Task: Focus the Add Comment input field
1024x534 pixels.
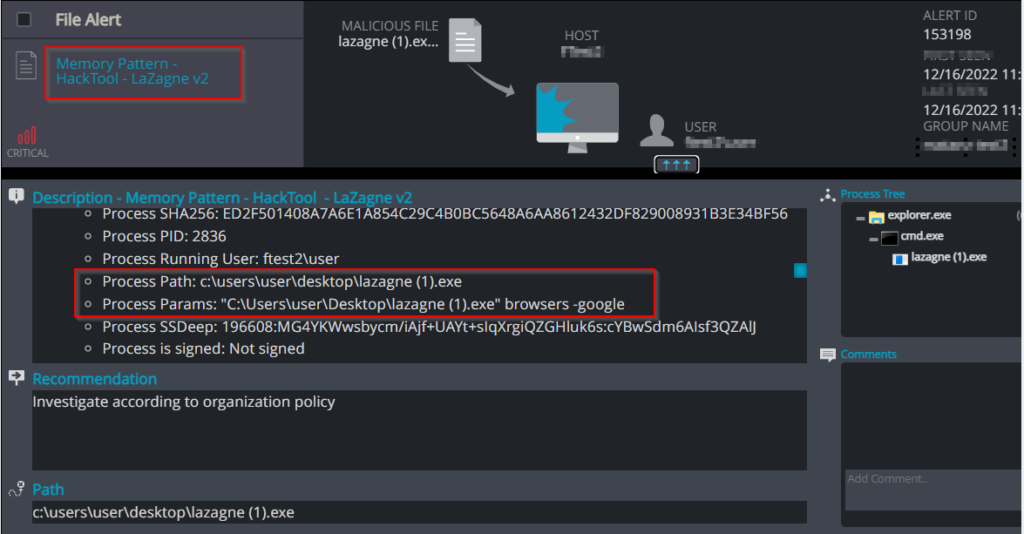Action: pos(934,490)
